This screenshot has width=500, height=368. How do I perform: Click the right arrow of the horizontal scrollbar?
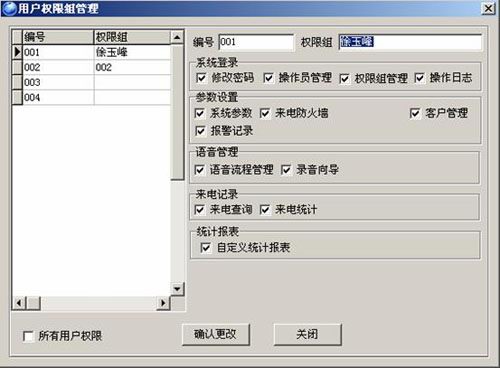163,303
